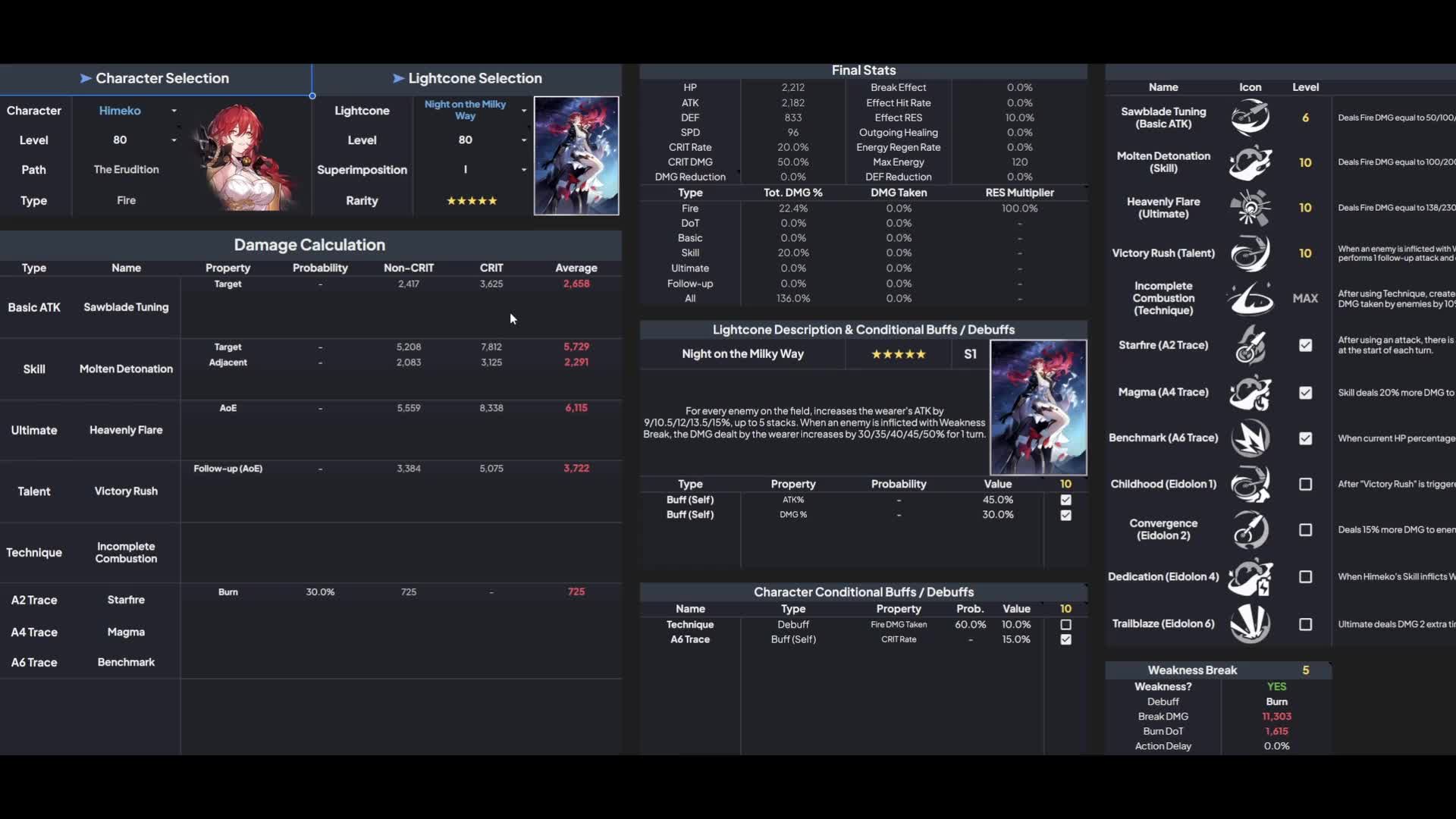Select the Character Selection tab
Image resolution: width=1456 pixels, height=819 pixels.
point(155,77)
